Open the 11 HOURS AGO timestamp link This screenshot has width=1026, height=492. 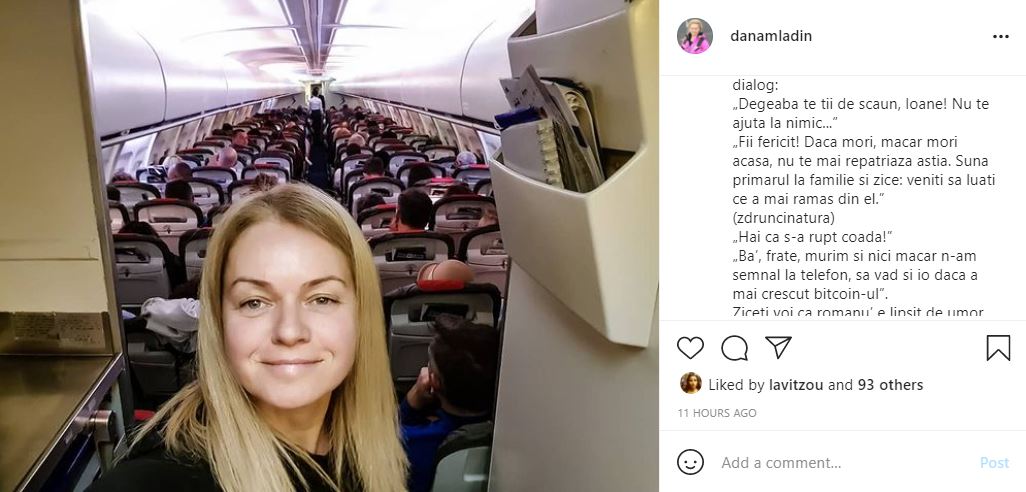(716, 413)
